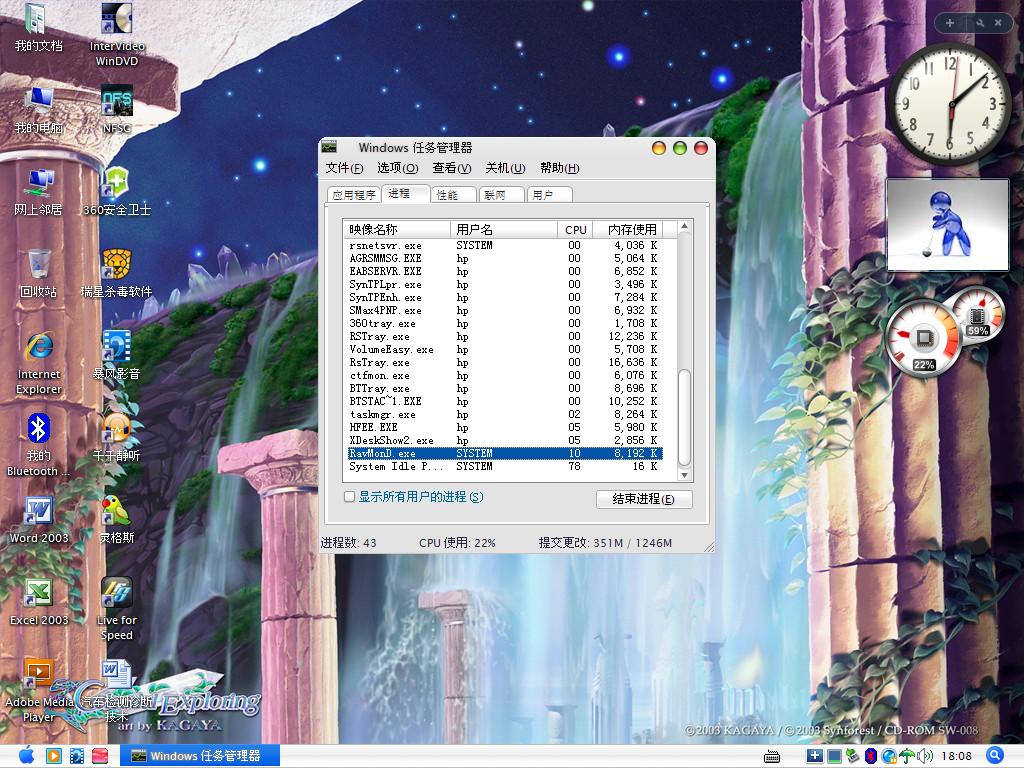Click the process list scrollbar thumb
This screenshot has height=768, width=1024.
(x=684, y=417)
